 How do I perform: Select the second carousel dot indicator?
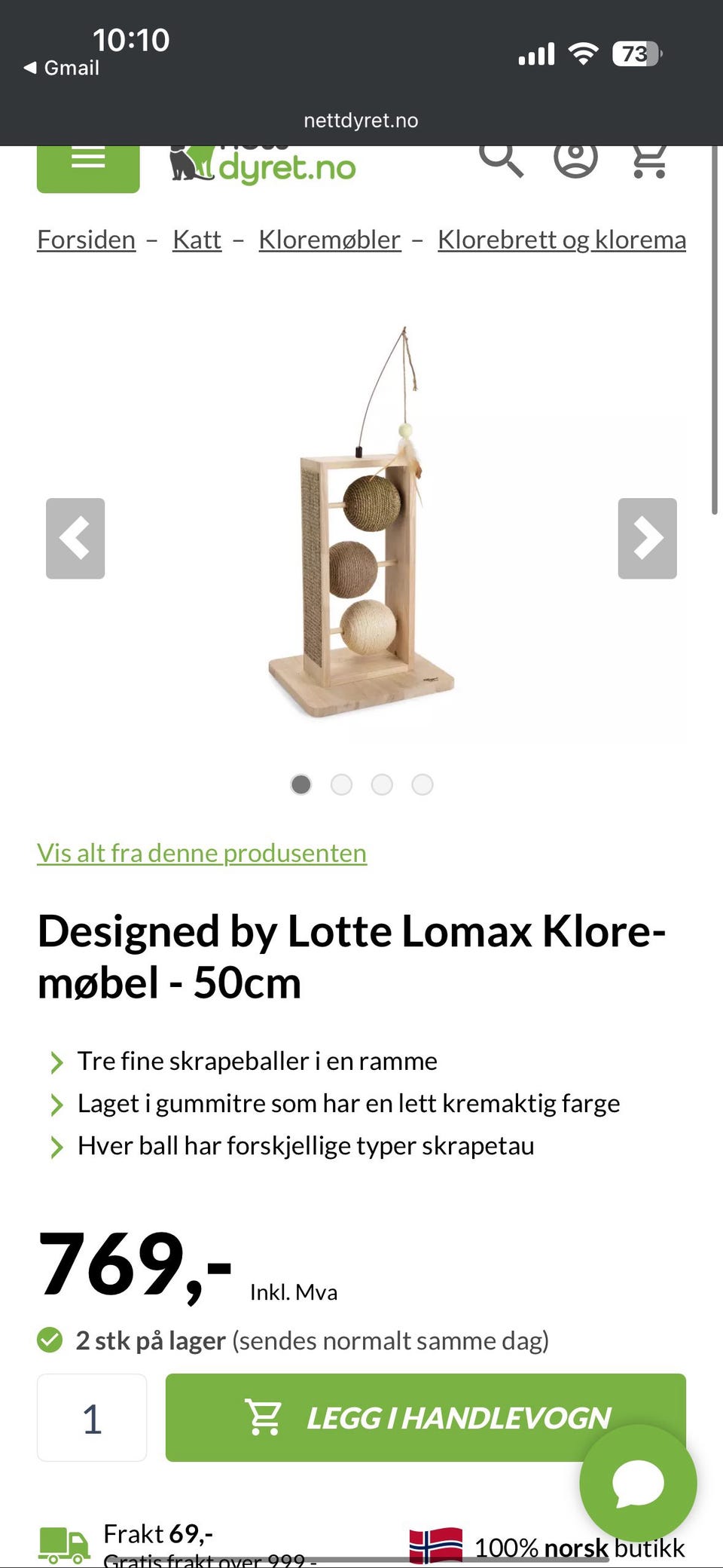click(x=341, y=784)
